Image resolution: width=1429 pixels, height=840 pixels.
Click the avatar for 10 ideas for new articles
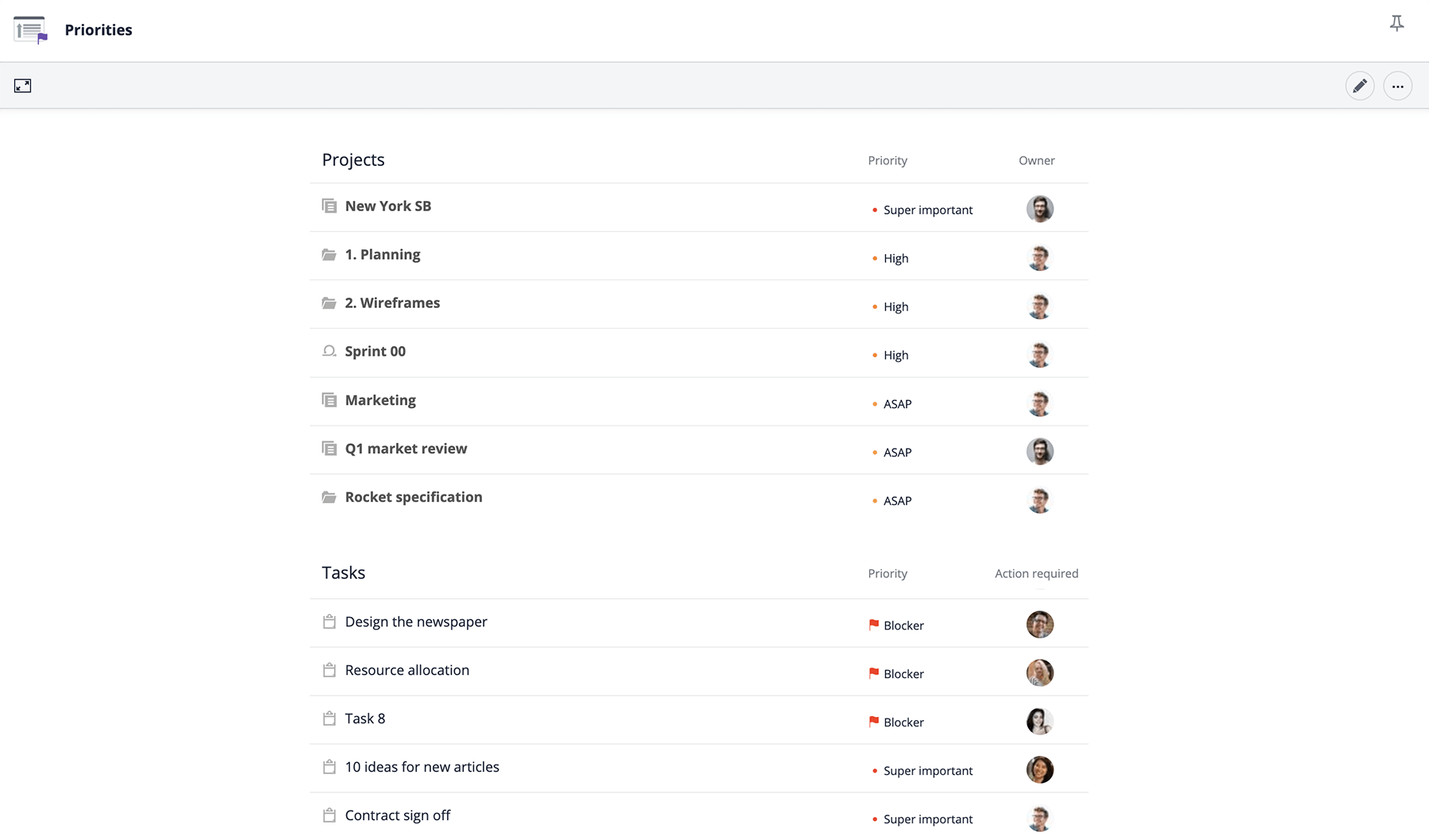(1039, 770)
